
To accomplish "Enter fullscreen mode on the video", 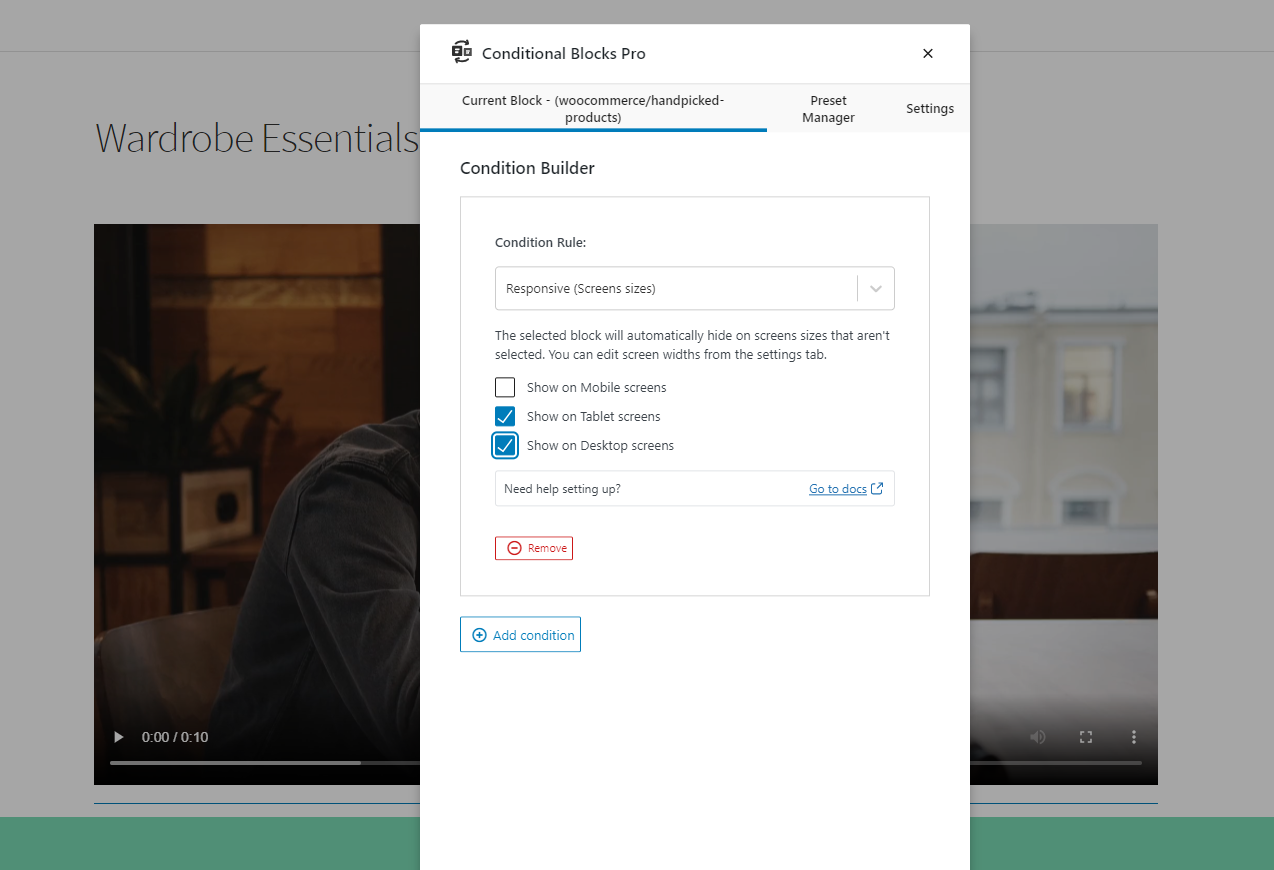I will 1085,737.
